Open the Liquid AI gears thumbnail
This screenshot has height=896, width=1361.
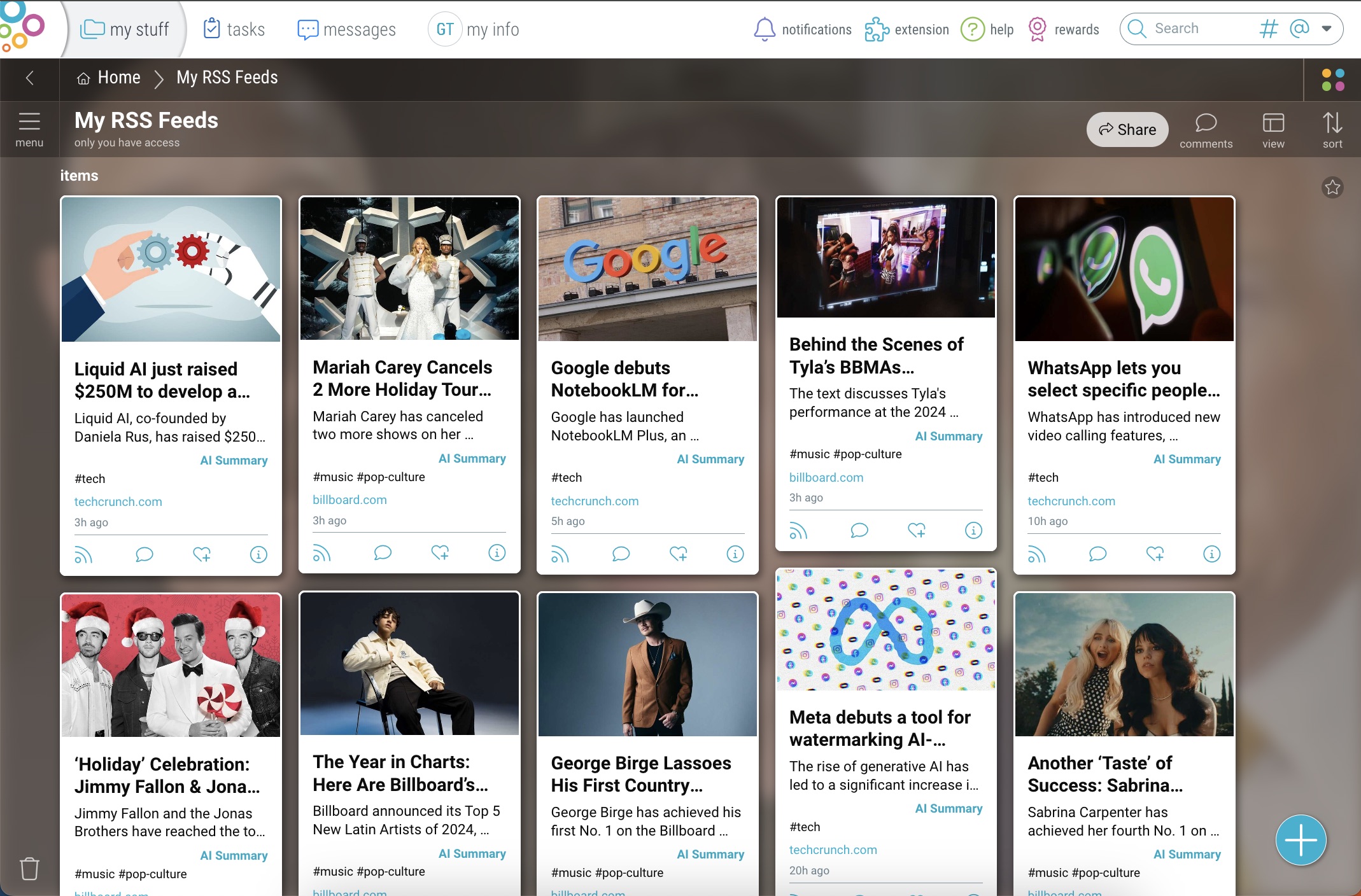(171, 269)
